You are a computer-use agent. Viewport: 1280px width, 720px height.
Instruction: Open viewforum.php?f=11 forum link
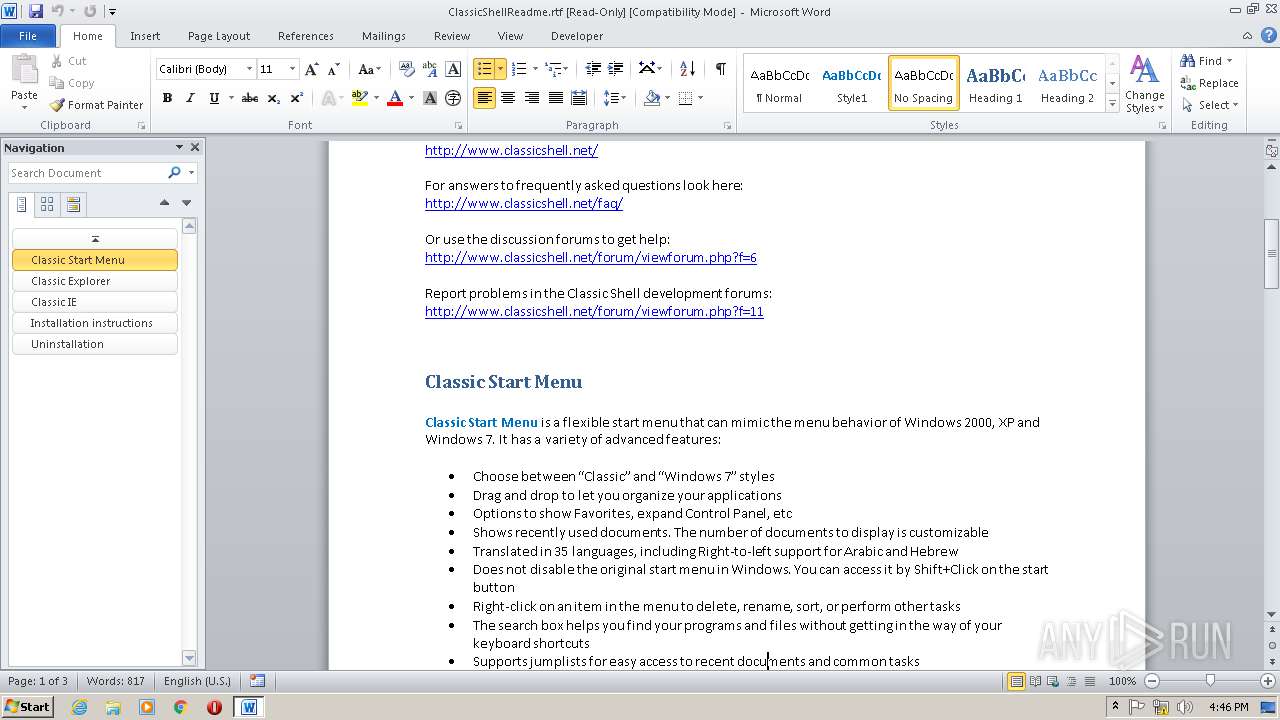[x=594, y=311]
